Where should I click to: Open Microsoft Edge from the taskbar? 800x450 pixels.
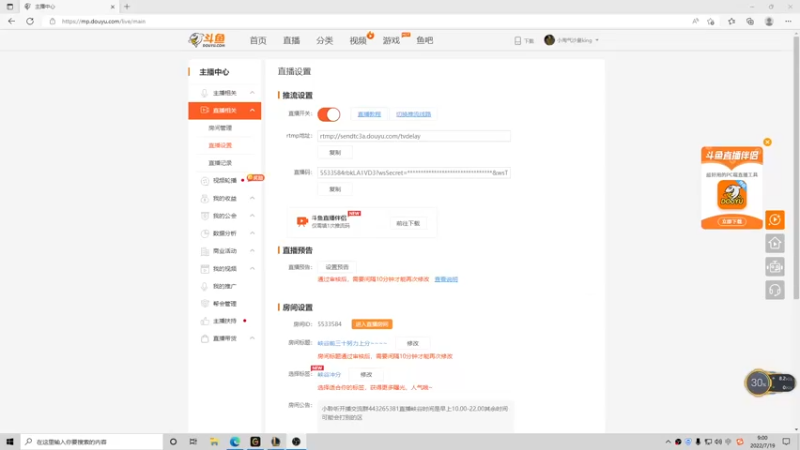[235, 442]
